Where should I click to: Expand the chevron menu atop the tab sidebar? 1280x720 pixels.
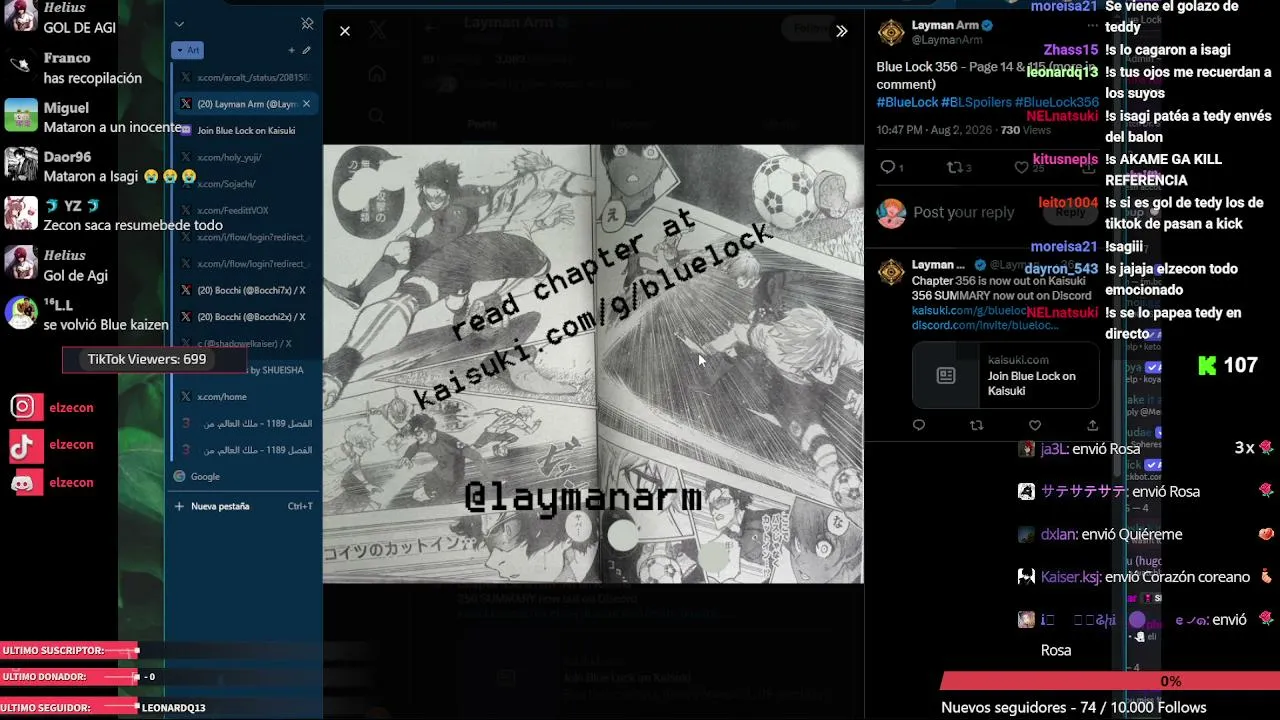pos(179,24)
